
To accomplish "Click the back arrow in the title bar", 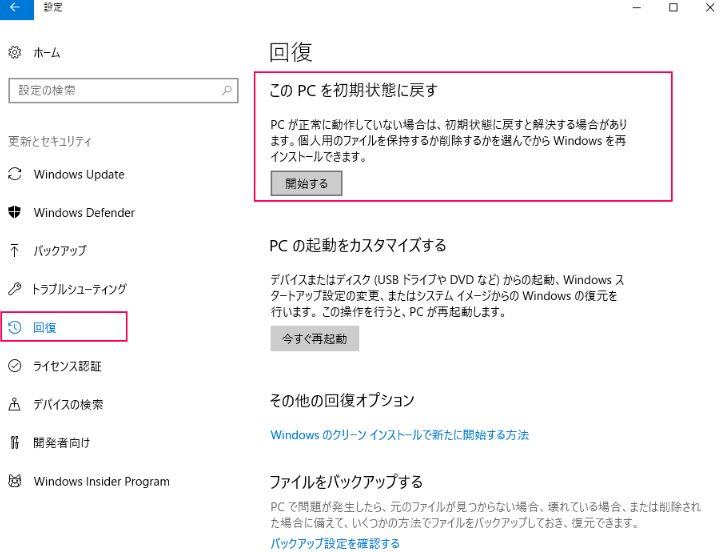I will tap(16, 8).
